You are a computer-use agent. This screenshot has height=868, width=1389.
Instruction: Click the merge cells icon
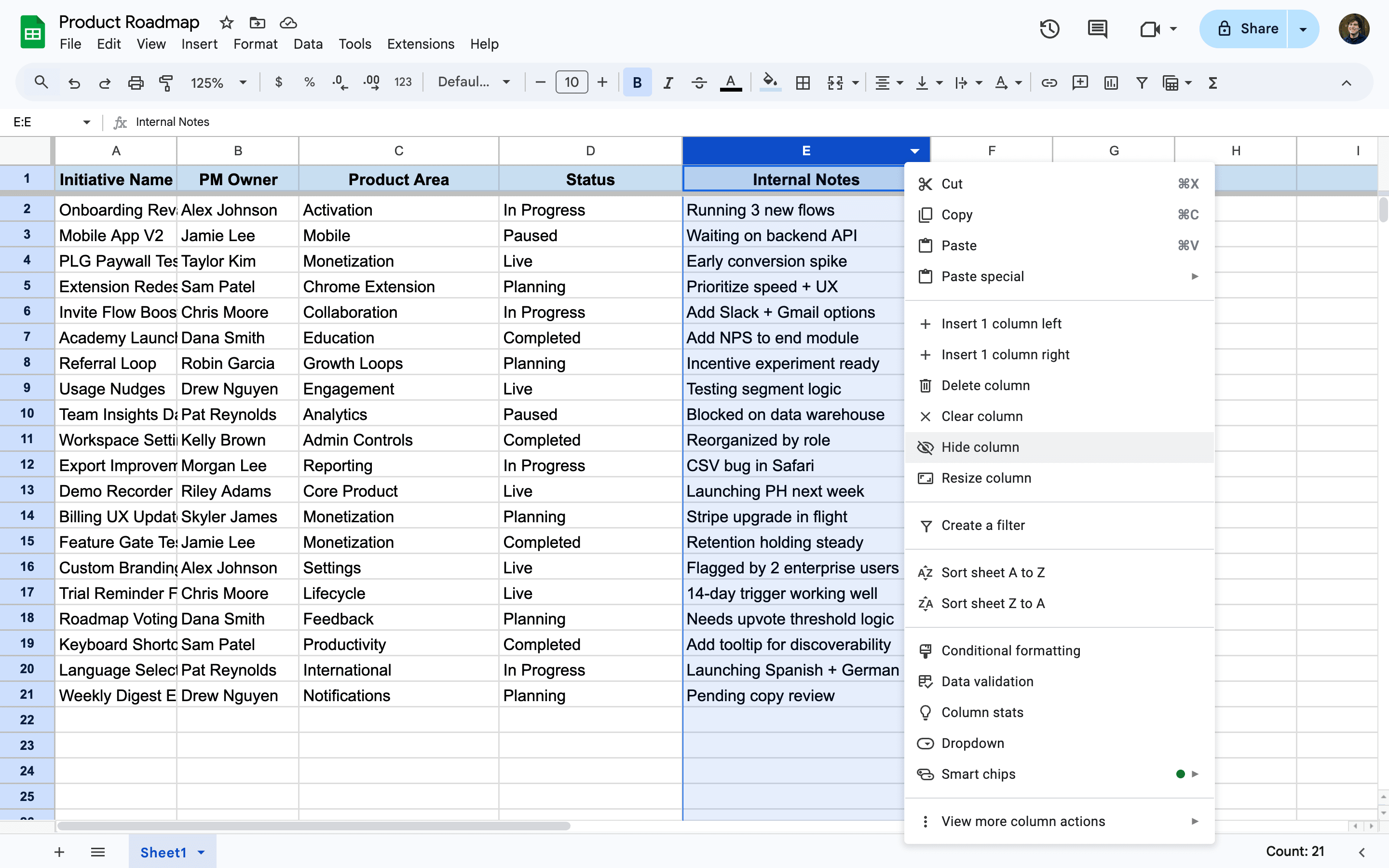(x=835, y=83)
